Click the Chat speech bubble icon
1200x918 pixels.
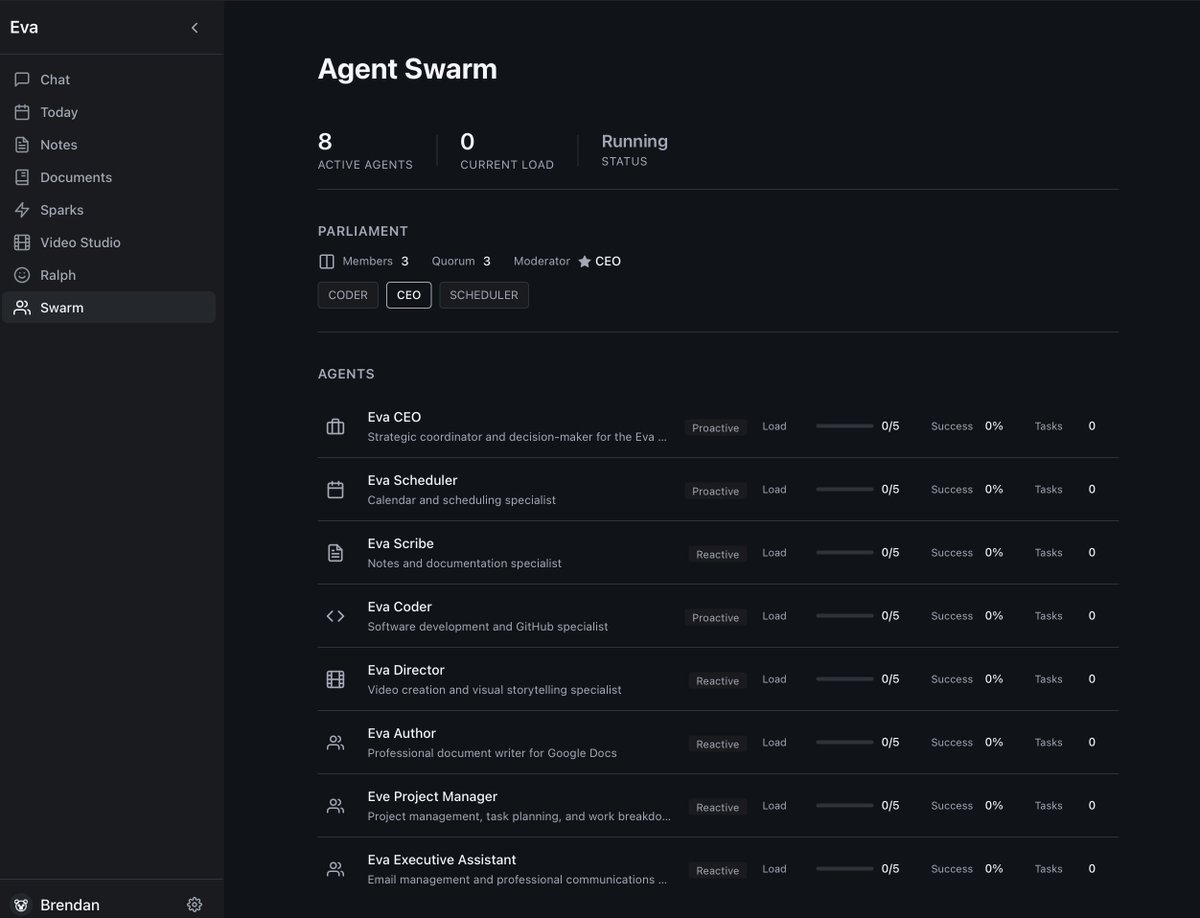click(22, 79)
